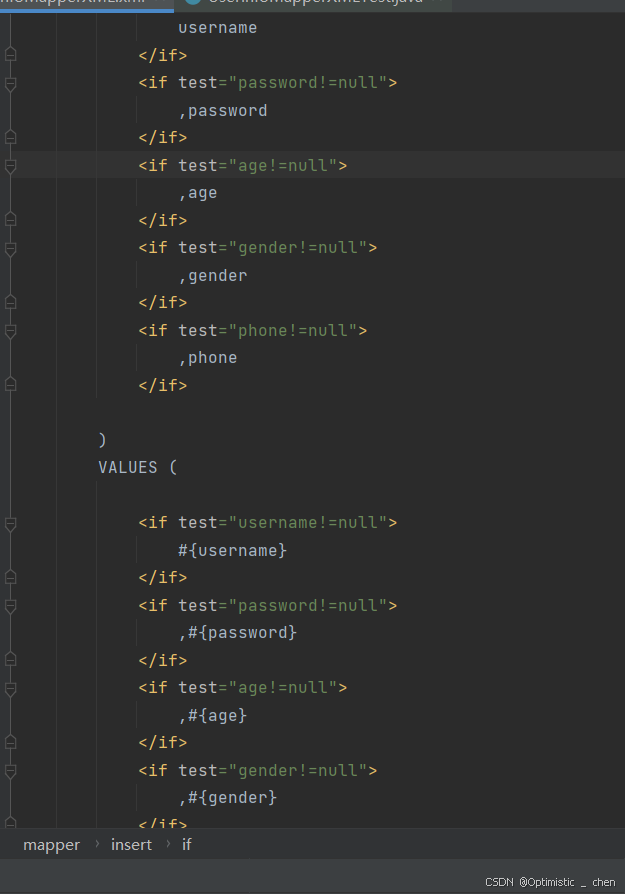625x894 pixels.
Task: Click the VALUES ( line
Action: (137, 468)
